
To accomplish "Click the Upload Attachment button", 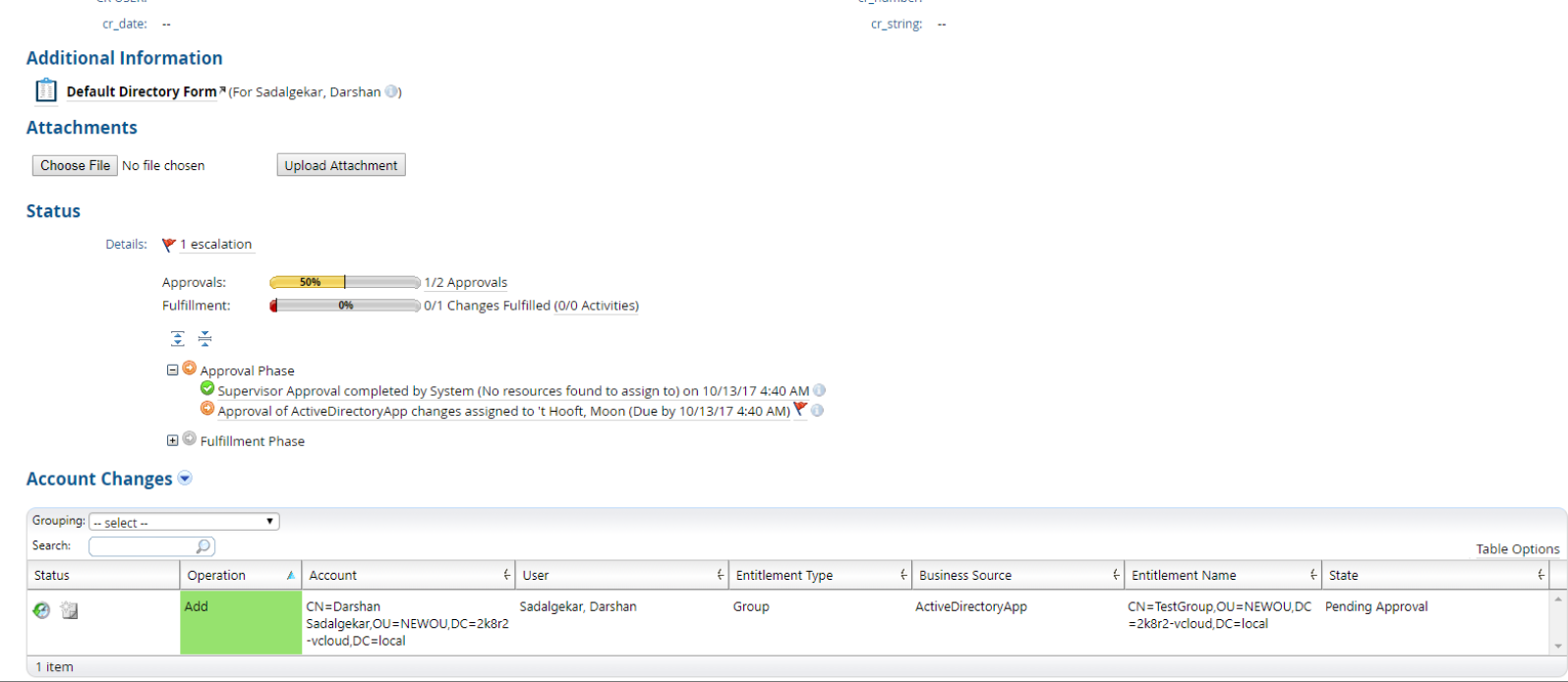I will pos(341,165).
